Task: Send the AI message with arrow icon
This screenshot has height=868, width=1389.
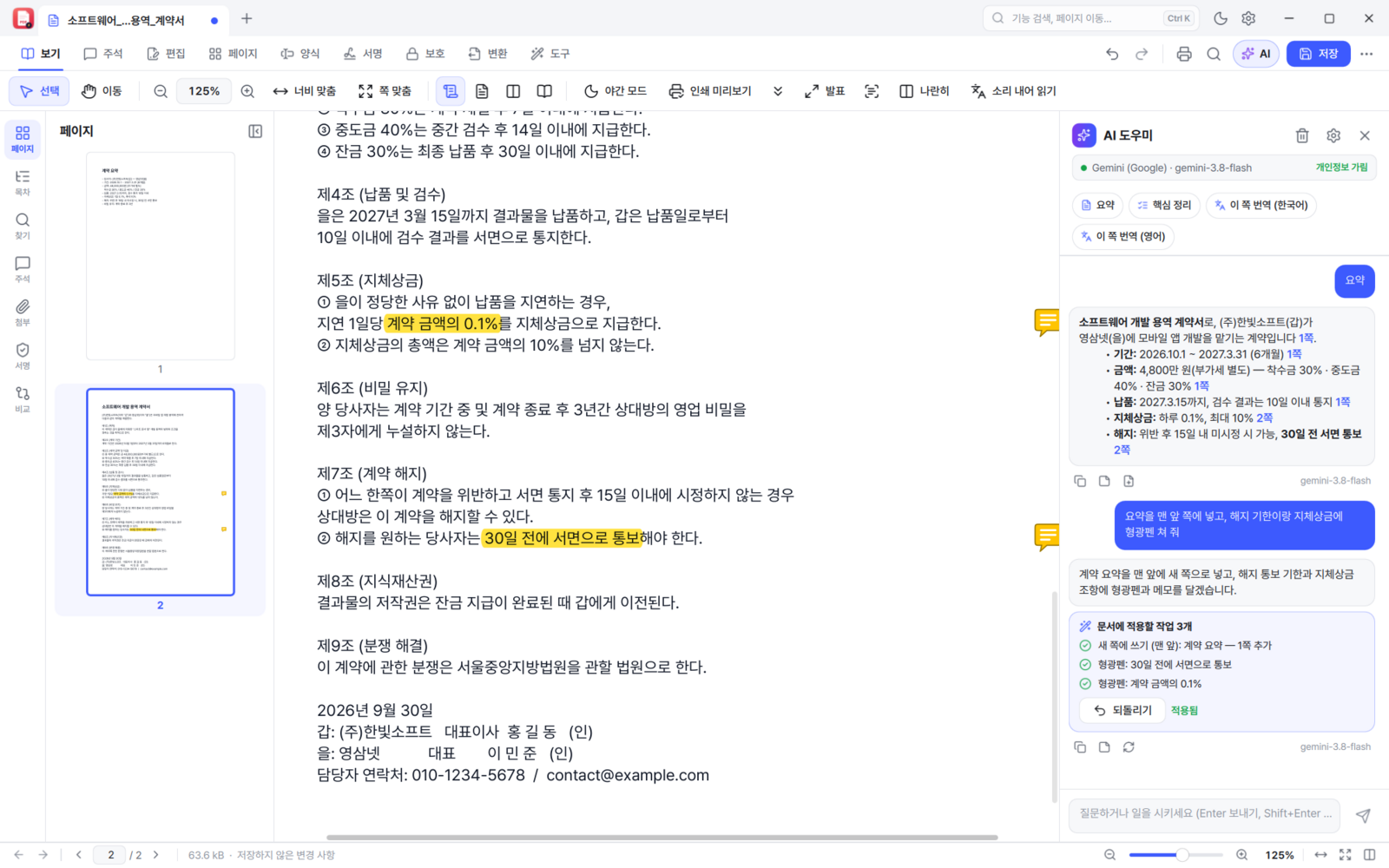Action: pyautogui.click(x=1363, y=815)
